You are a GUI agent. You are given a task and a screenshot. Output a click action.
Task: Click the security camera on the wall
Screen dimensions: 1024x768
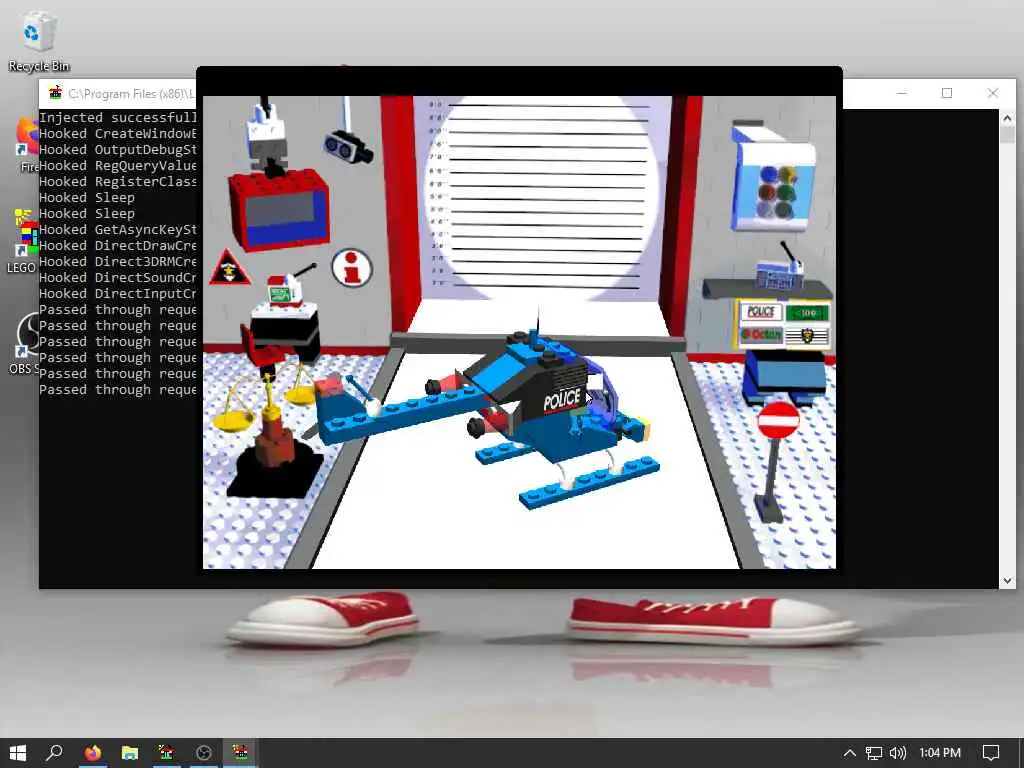(x=348, y=146)
